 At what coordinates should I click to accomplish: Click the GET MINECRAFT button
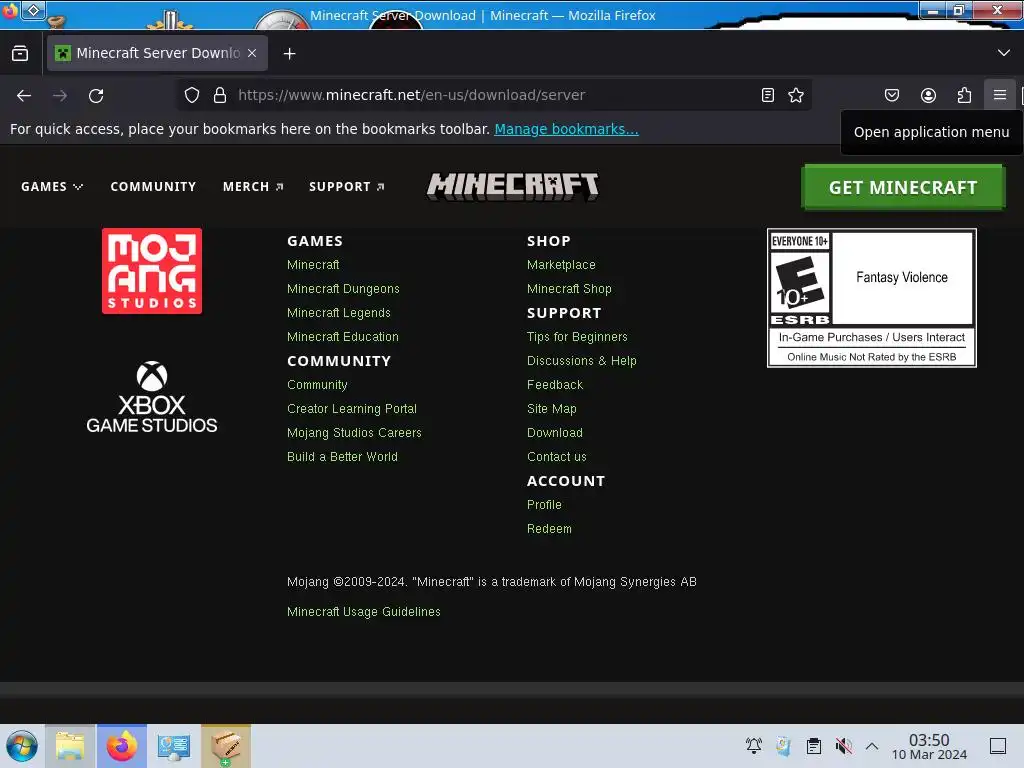pos(903,187)
